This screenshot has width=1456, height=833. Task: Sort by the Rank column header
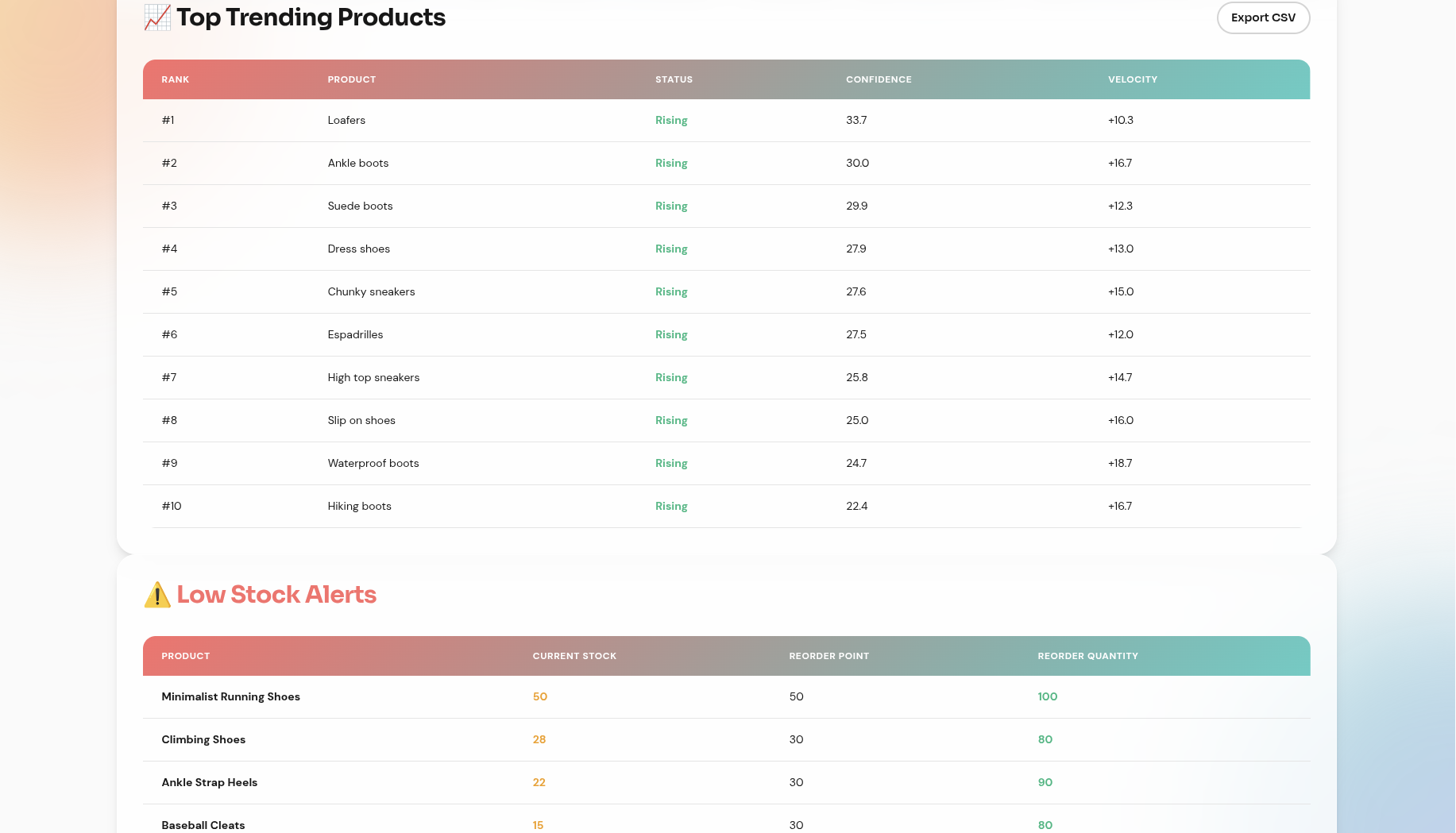point(176,79)
